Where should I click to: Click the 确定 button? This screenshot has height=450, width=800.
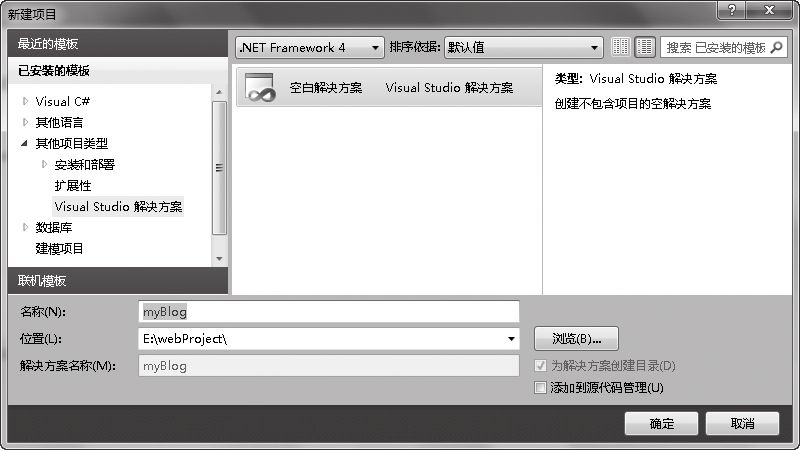[x=661, y=423]
